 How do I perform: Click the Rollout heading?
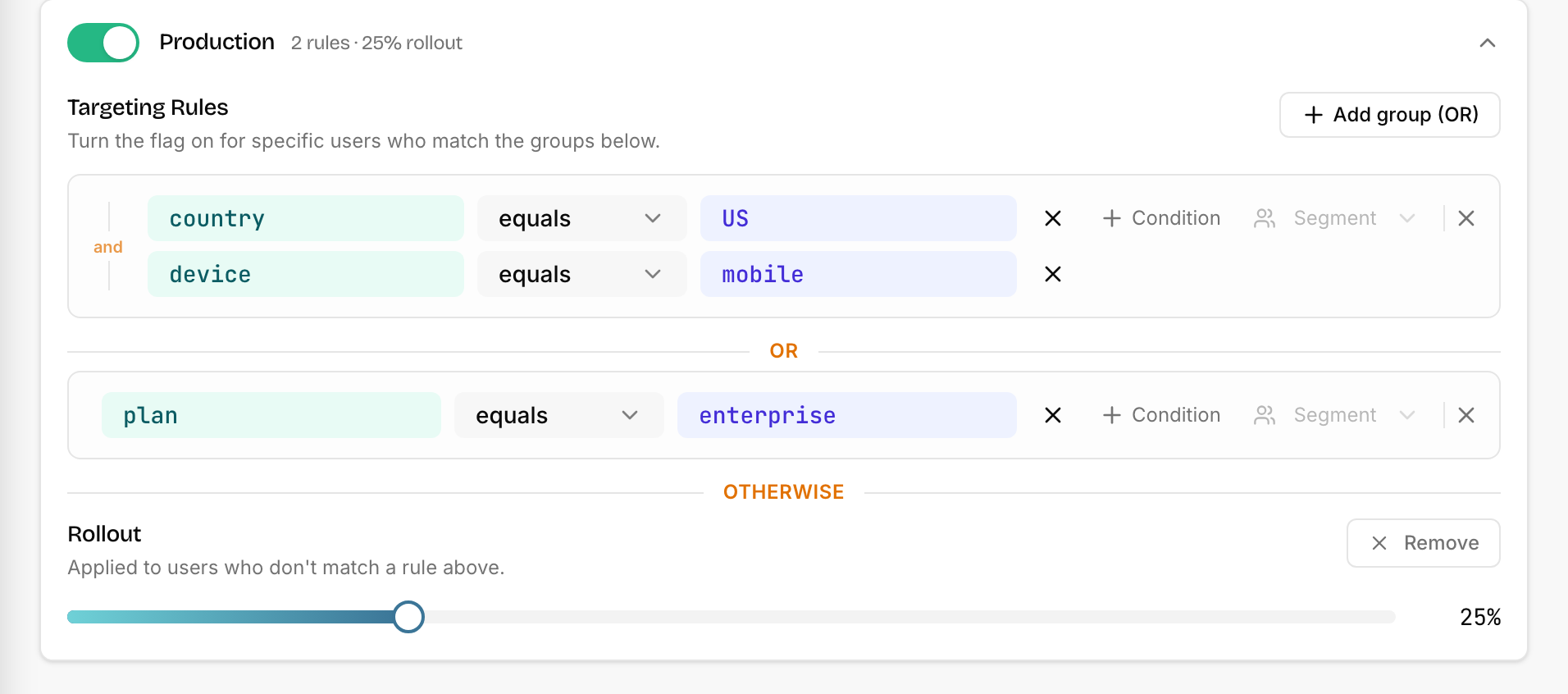(x=104, y=534)
